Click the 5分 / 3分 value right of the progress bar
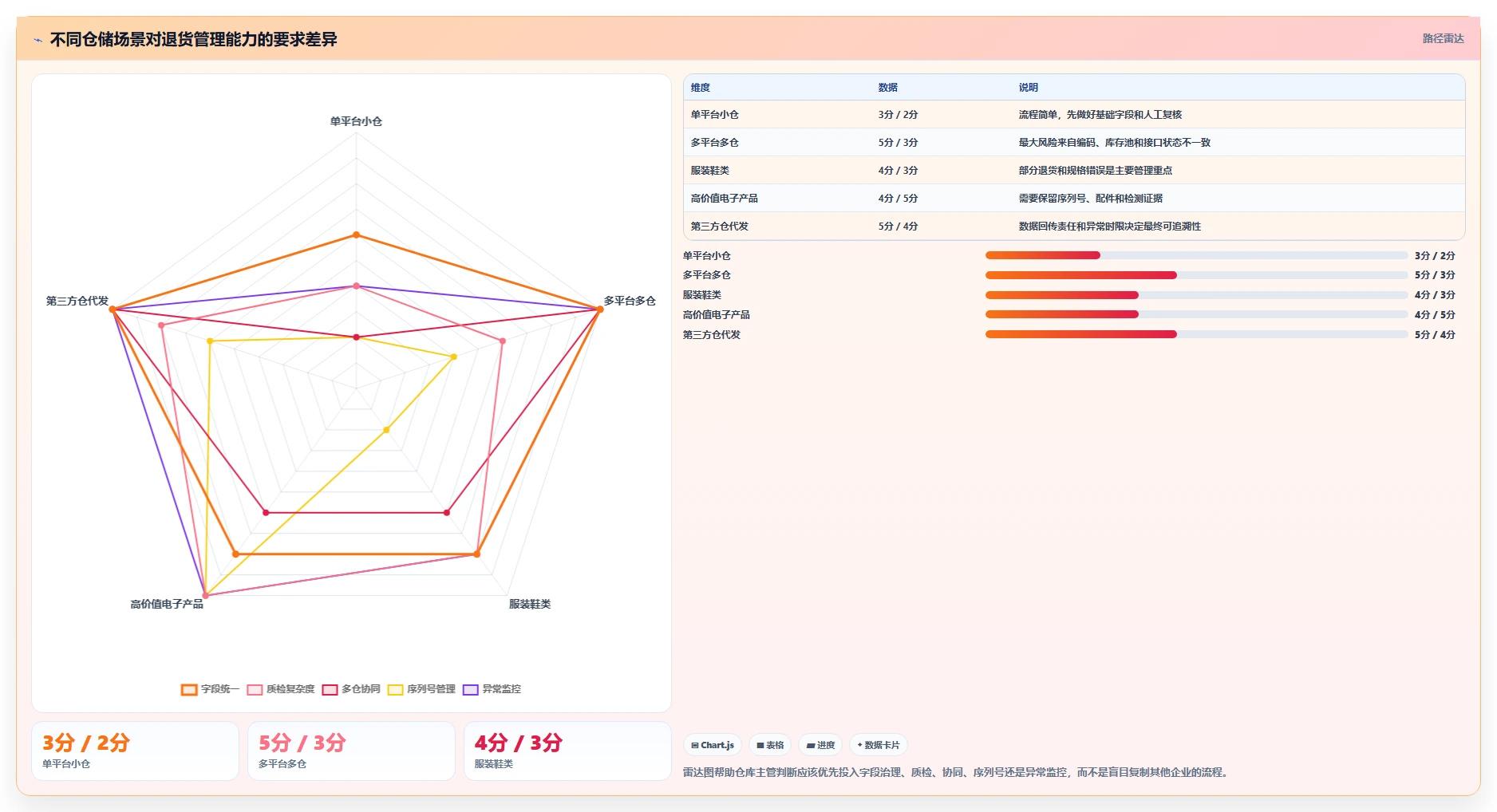Viewport: 1497px width, 812px height. point(1435,275)
